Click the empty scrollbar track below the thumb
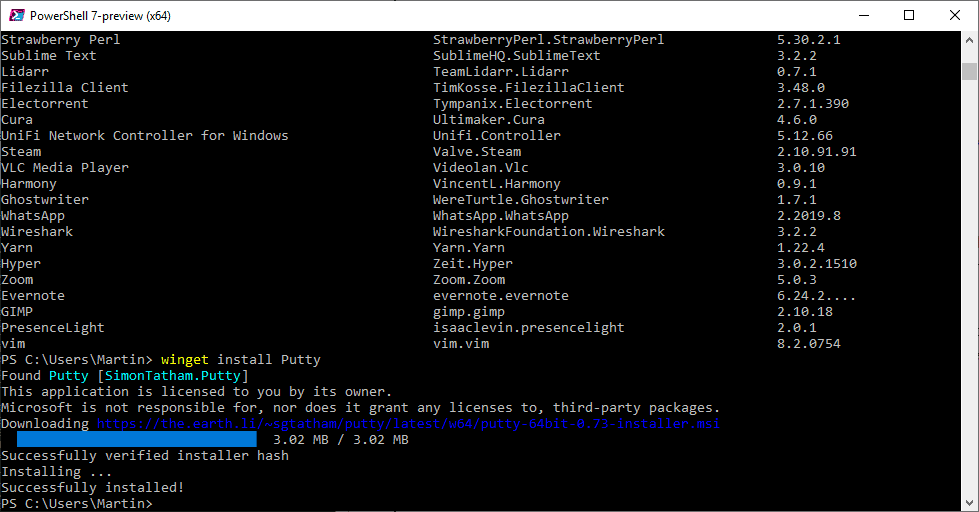979x512 pixels. pos(969,300)
